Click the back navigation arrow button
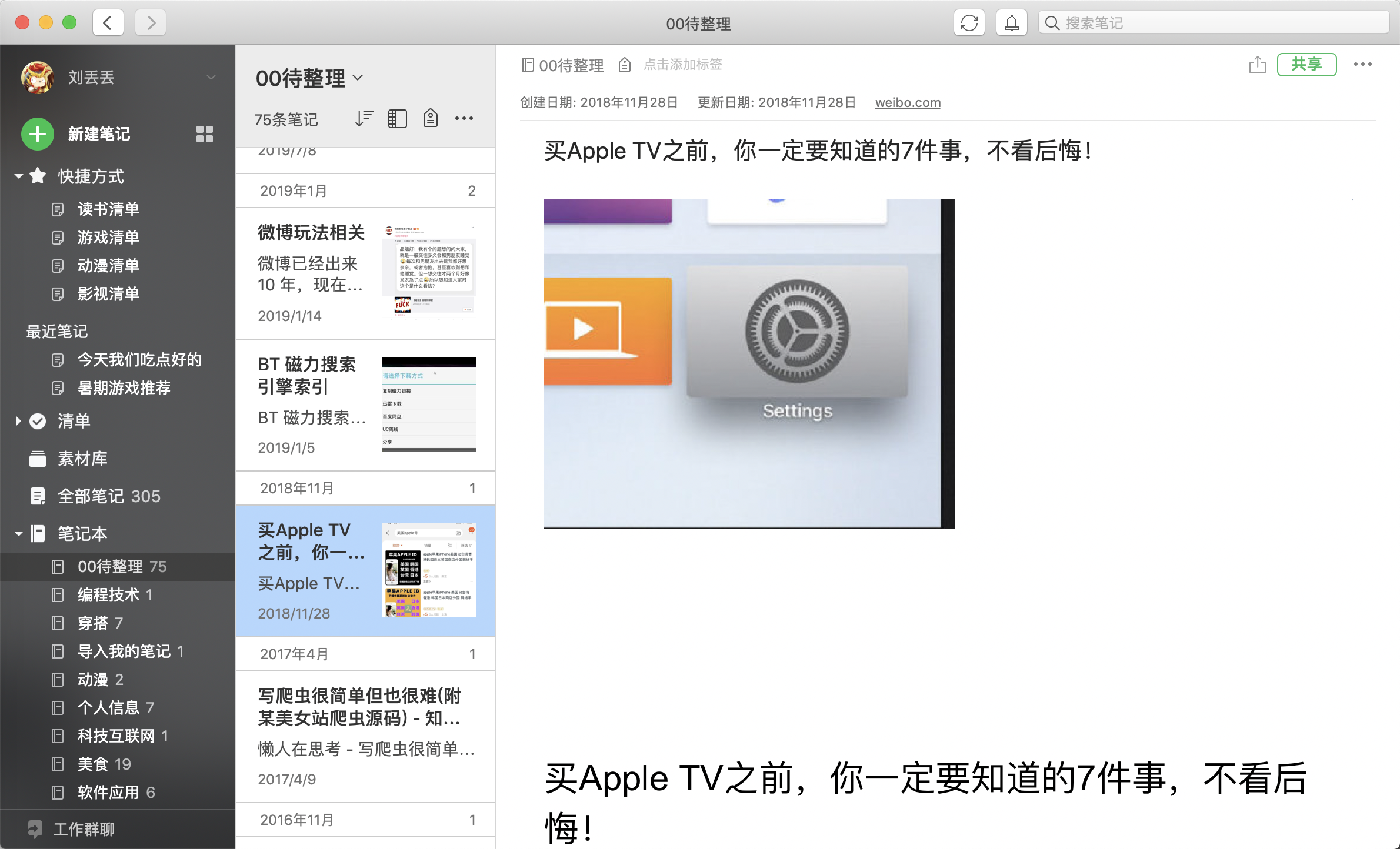This screenshot has width=1400, height=849. (x=108, y=23)
